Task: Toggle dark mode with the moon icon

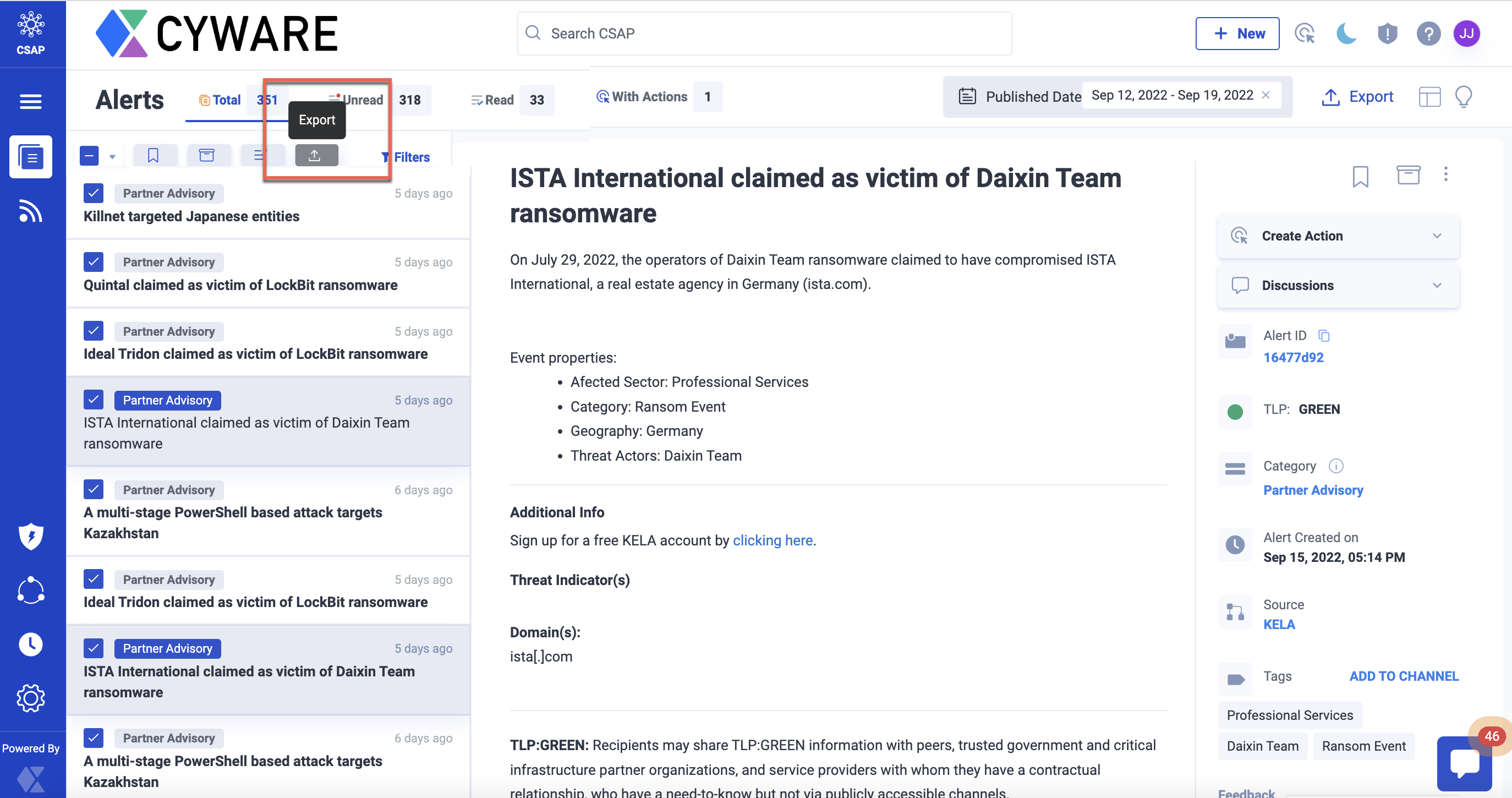Action: (1346, 34)
